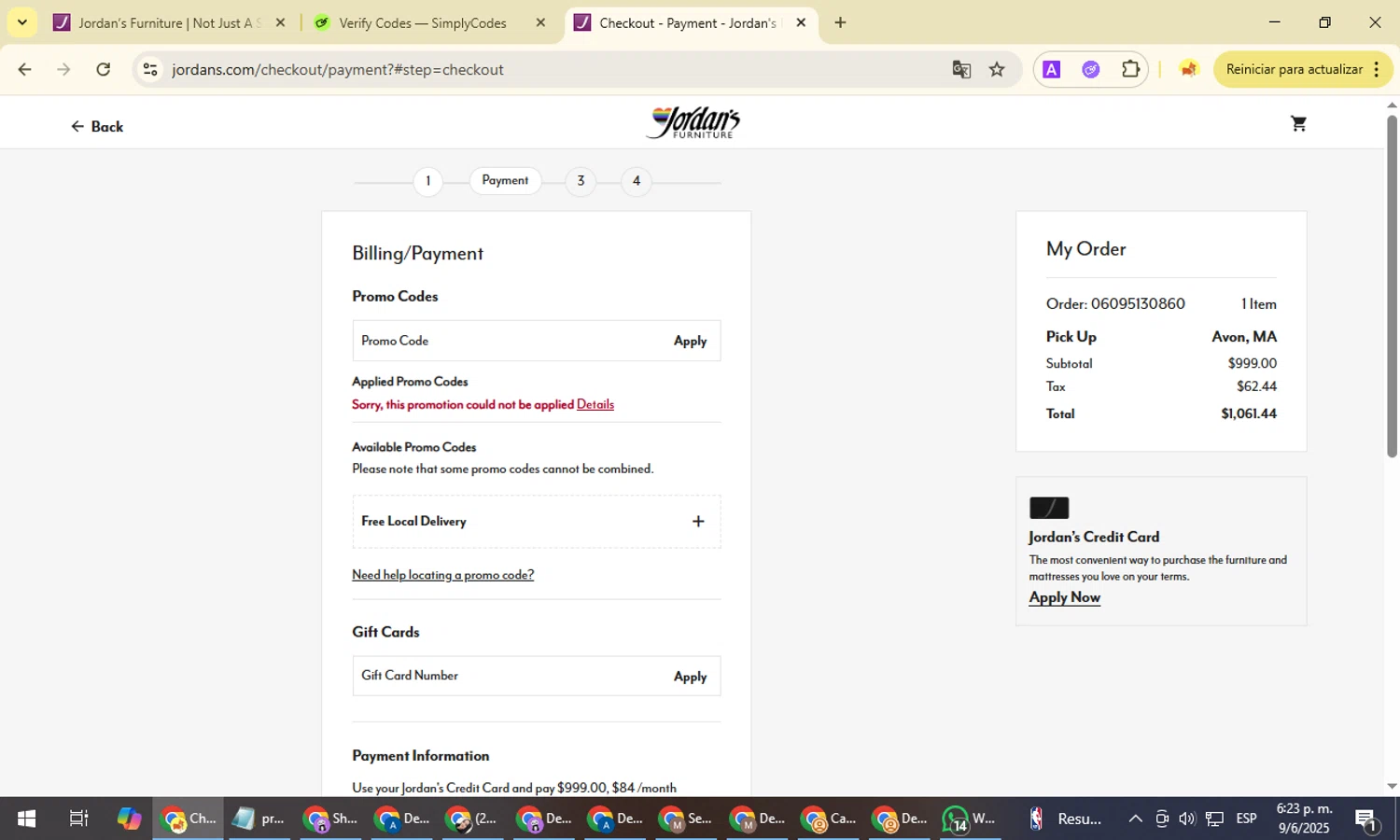1400x840 pixels.
Task: Close the Checkout - Payment tab
Action: [x=801, y=22]
